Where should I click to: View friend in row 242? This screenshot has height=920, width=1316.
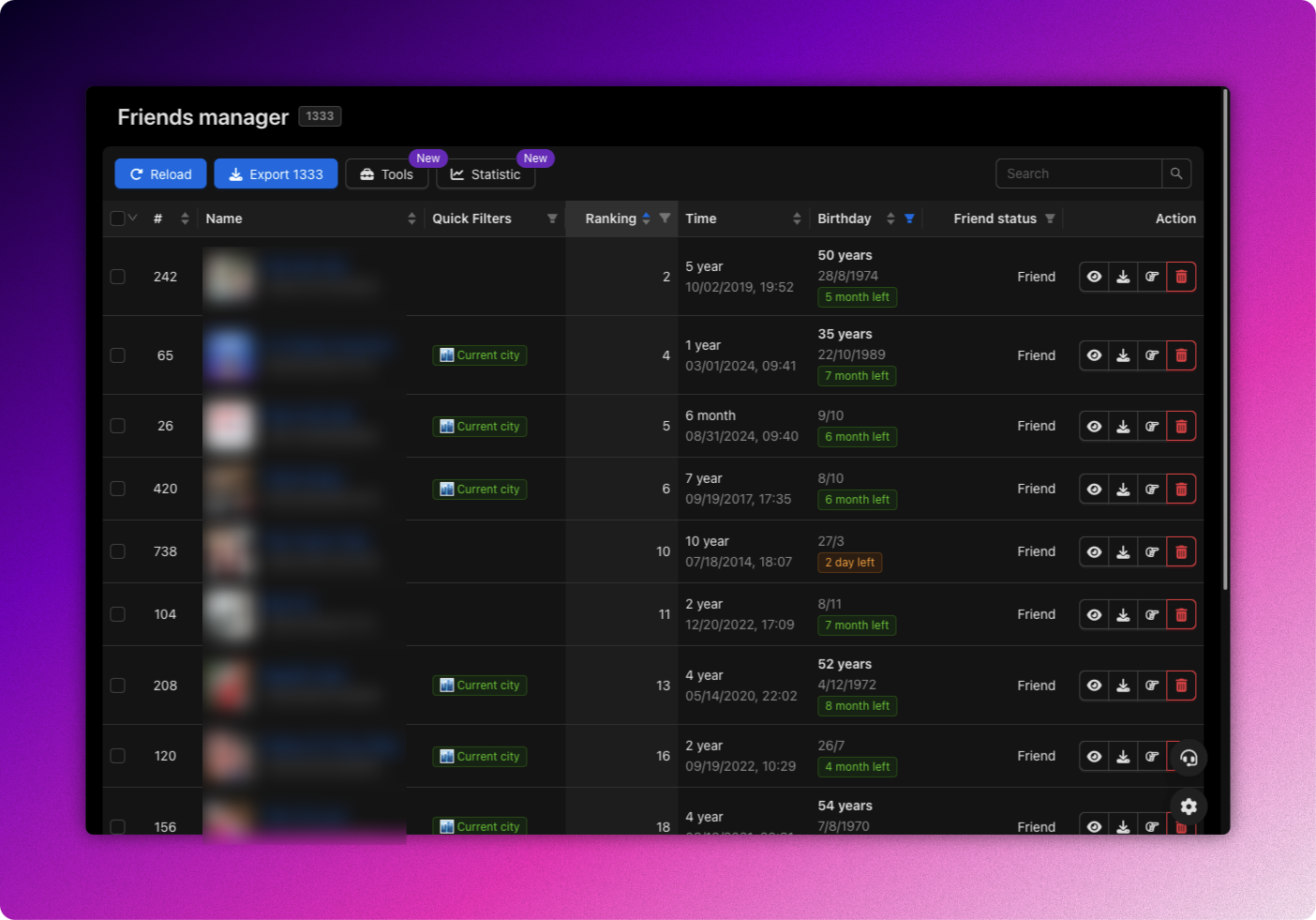1094,277
